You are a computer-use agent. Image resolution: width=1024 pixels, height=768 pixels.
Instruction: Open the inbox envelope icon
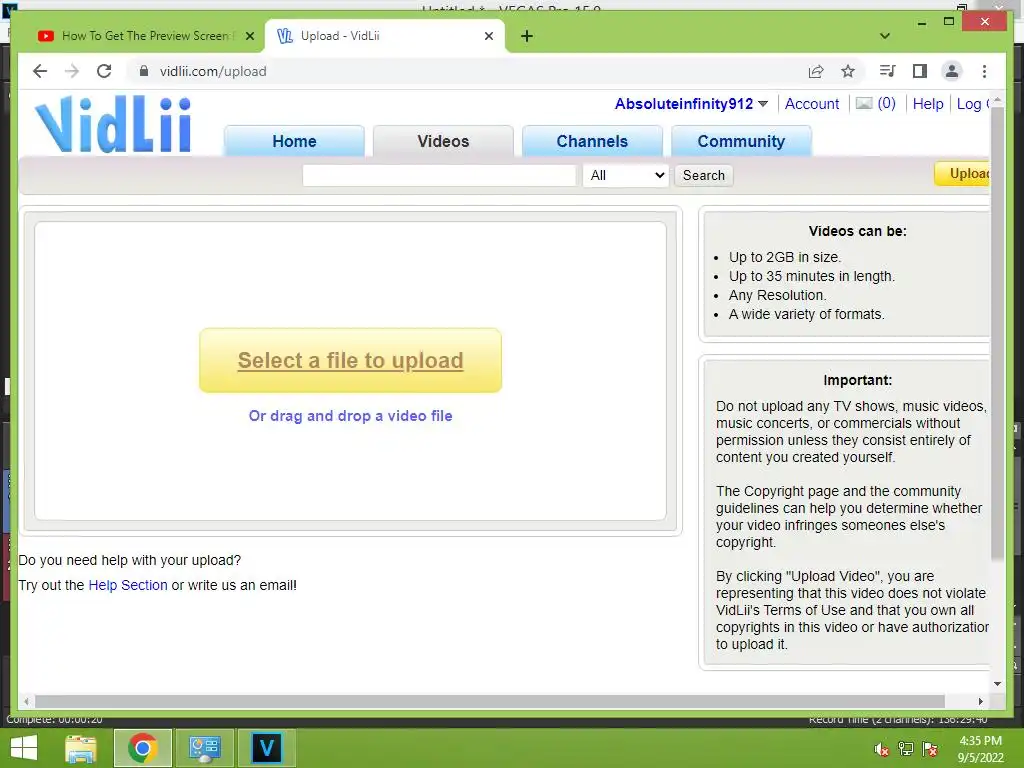point(864,103)
